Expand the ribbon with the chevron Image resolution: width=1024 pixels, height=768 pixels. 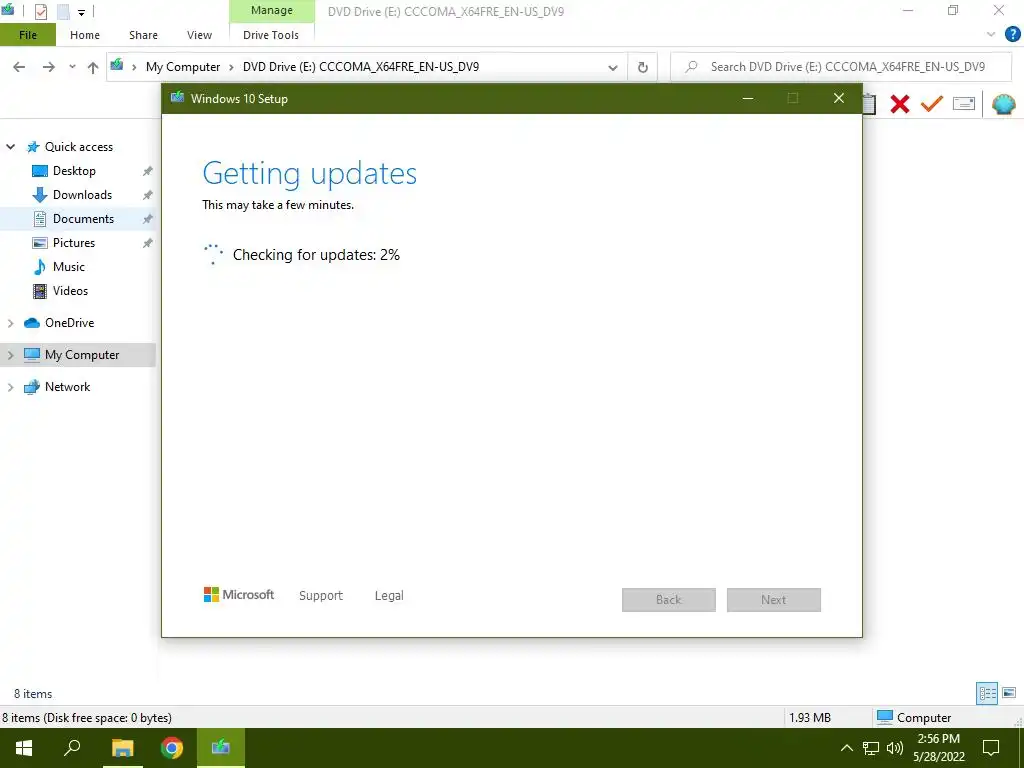point(991,35)
